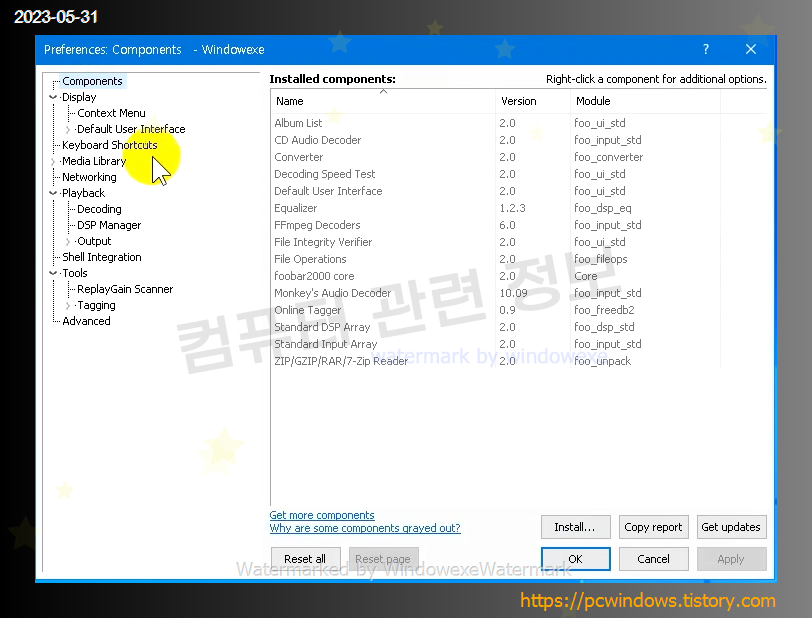This screenshot has width=812, height=618.
Task: Open the Context Menu page
Action: [111, 113]
